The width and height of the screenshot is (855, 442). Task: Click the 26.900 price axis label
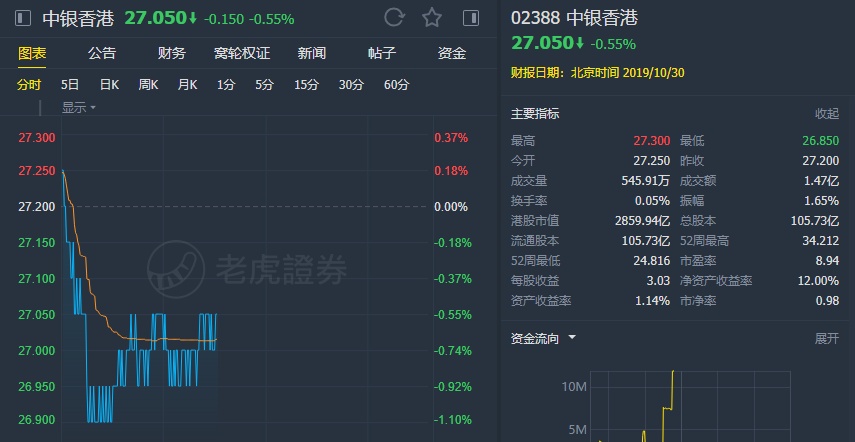tap(37, 420)
